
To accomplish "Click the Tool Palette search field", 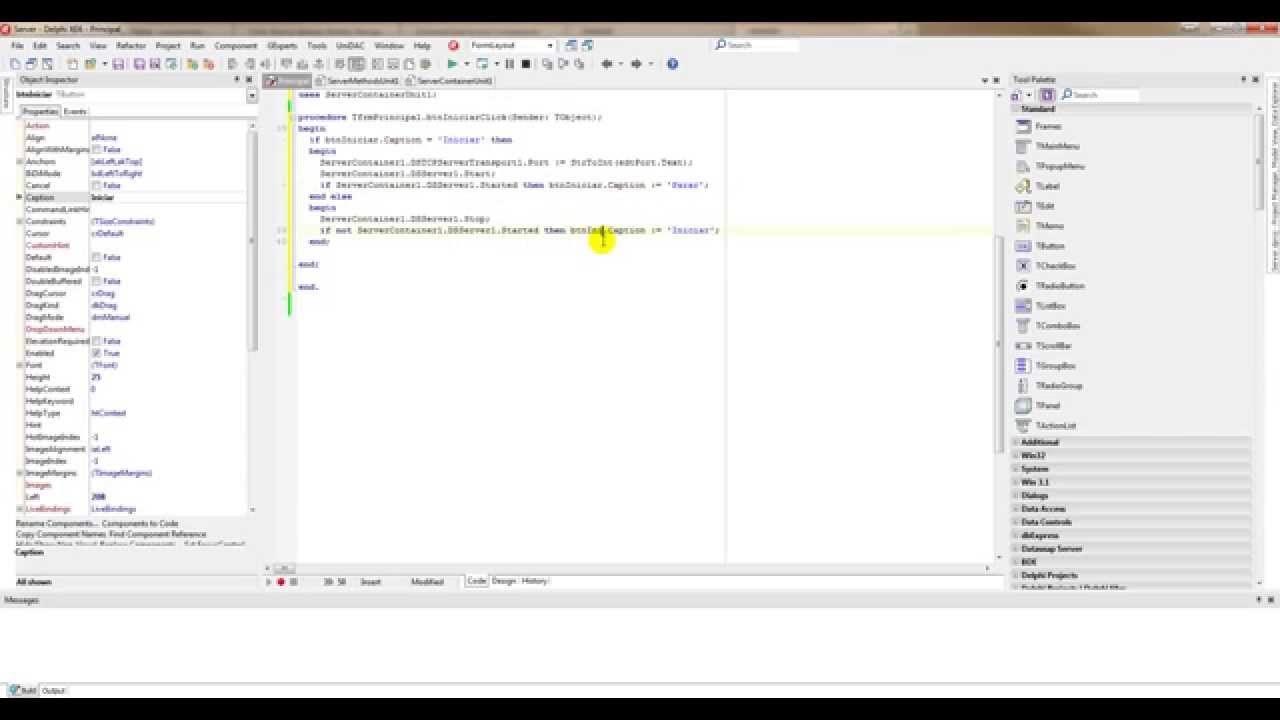I will pos(1099,95).
